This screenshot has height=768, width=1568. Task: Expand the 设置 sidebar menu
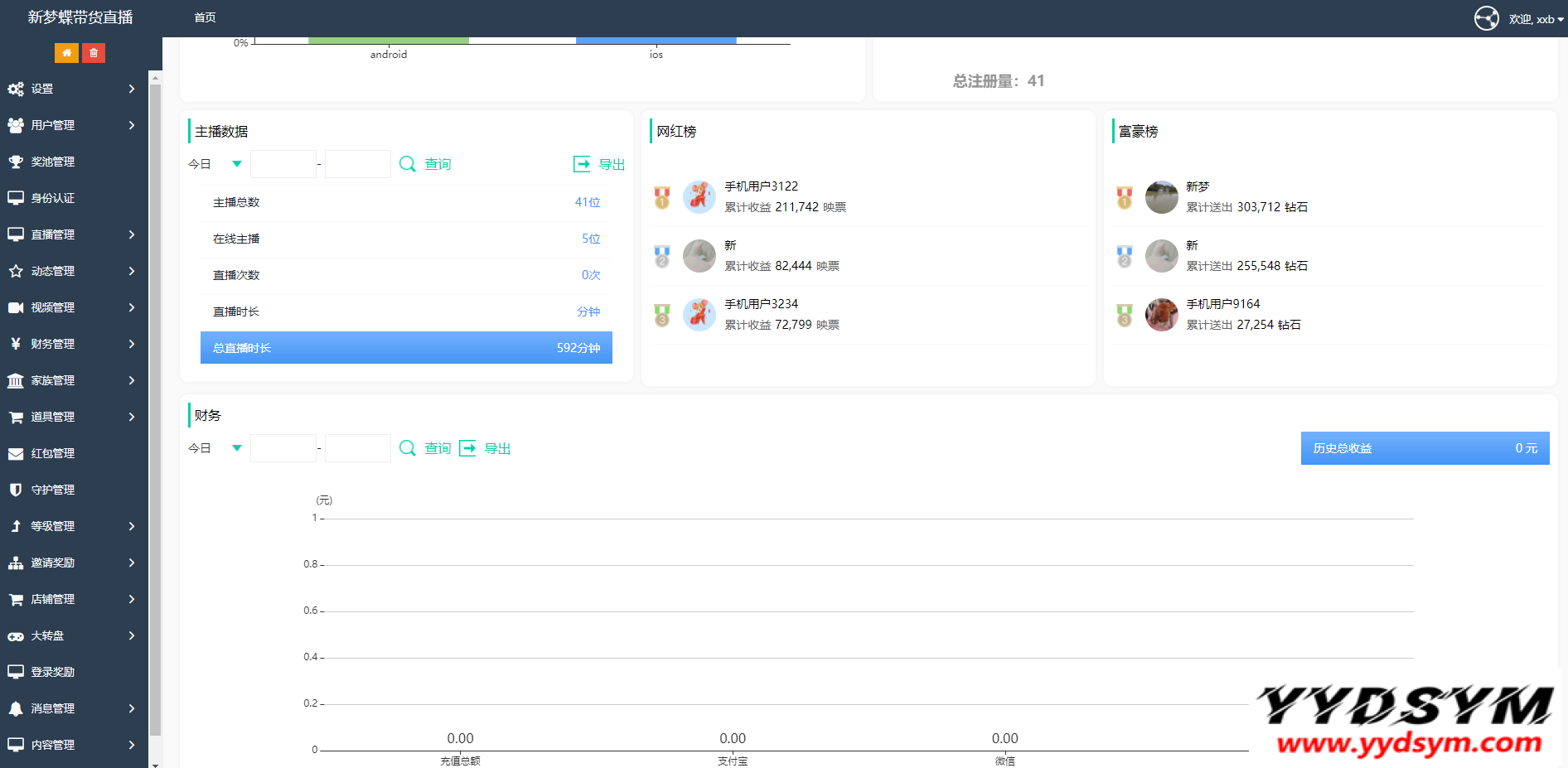(70, 89)
